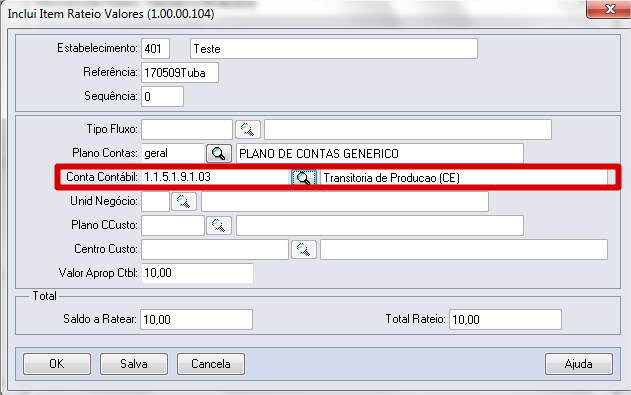Click the Total group label

pyautogui.click(x=44, y=296)
